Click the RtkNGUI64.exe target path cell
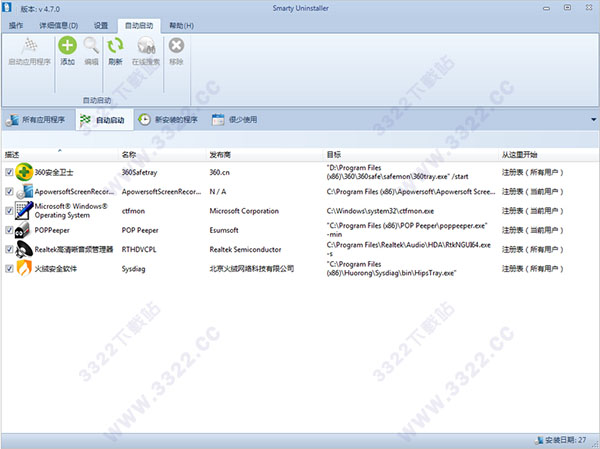Image resolution: width=600 pixels, height=449 pixels. [x=408, y=249]
